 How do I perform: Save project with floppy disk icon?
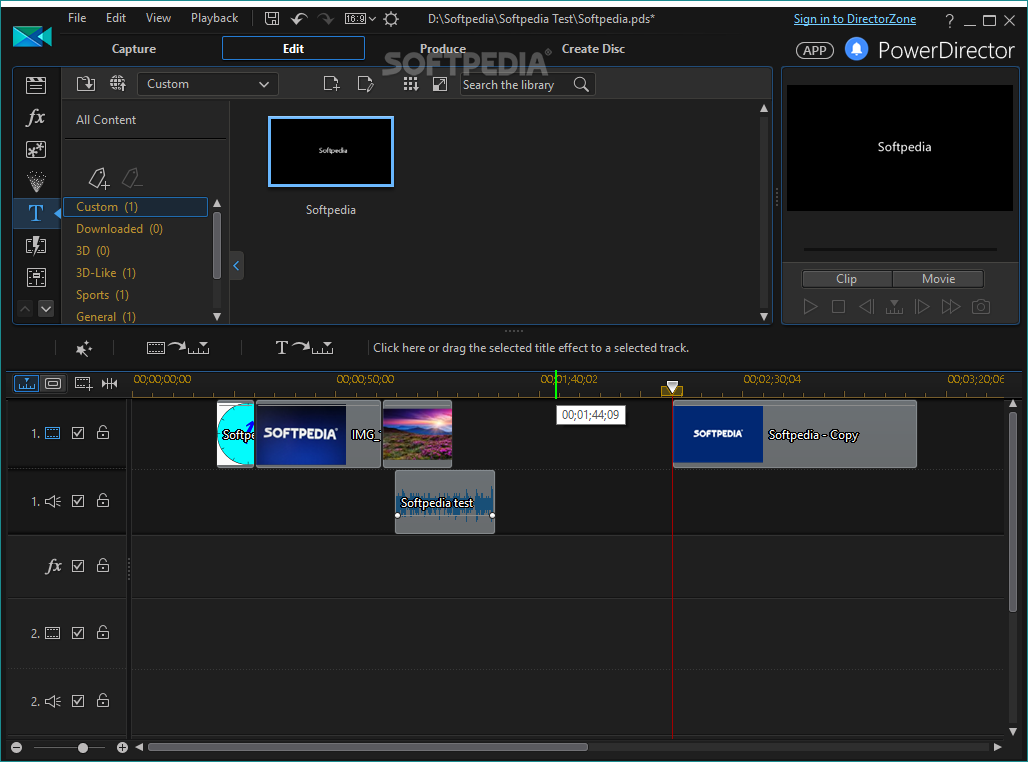tap(272, 18)
